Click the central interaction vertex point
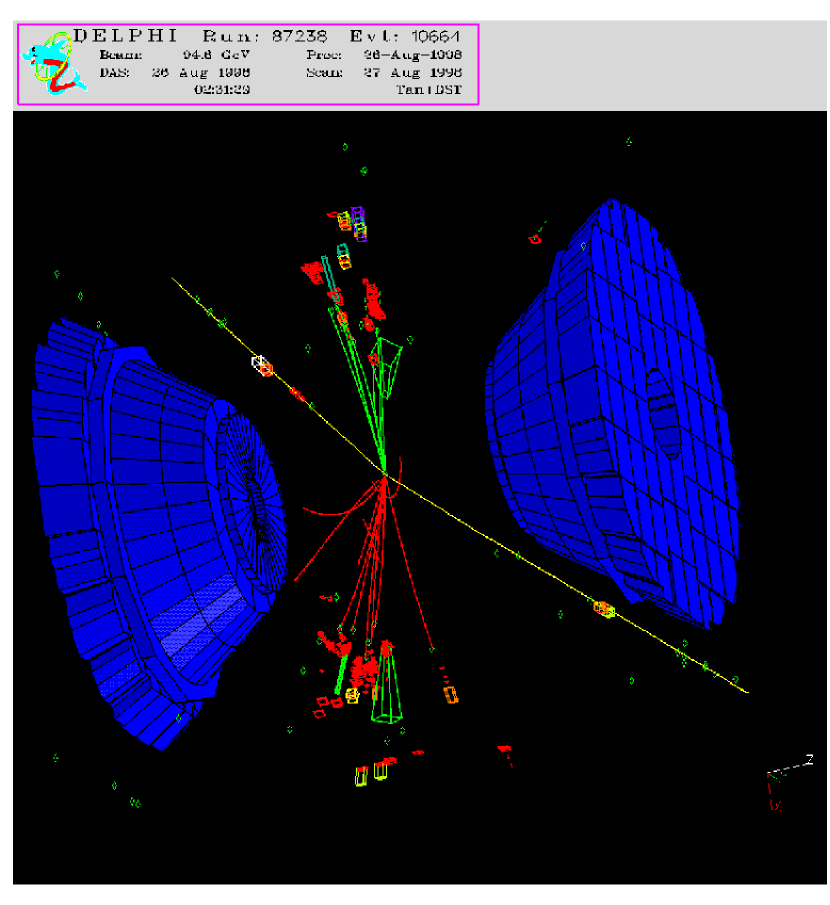Image resolution: width=830 pixels, height=905 pixels. click(383, 474)
